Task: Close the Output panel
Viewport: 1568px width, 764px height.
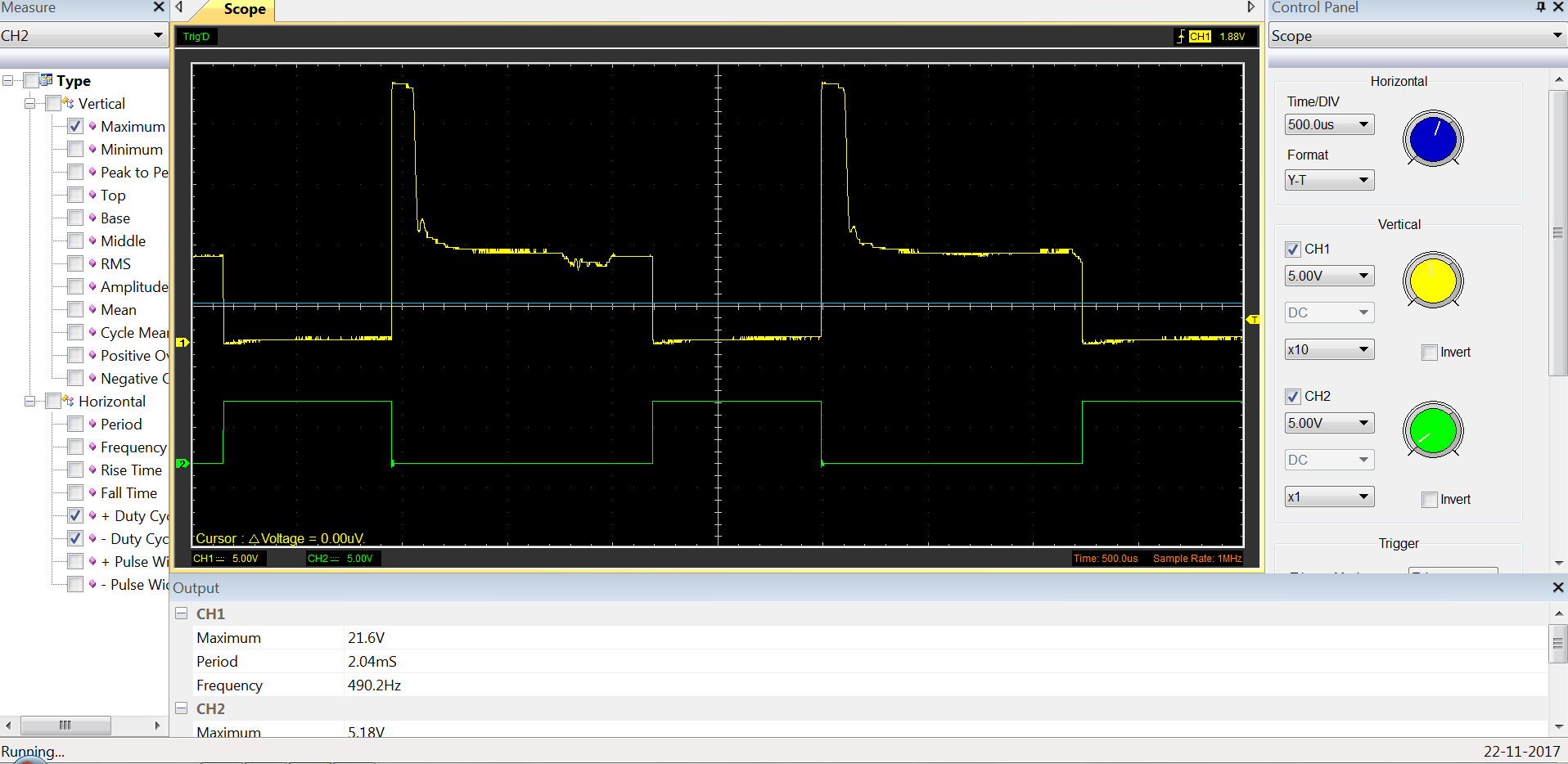Action: (1558, 587)
